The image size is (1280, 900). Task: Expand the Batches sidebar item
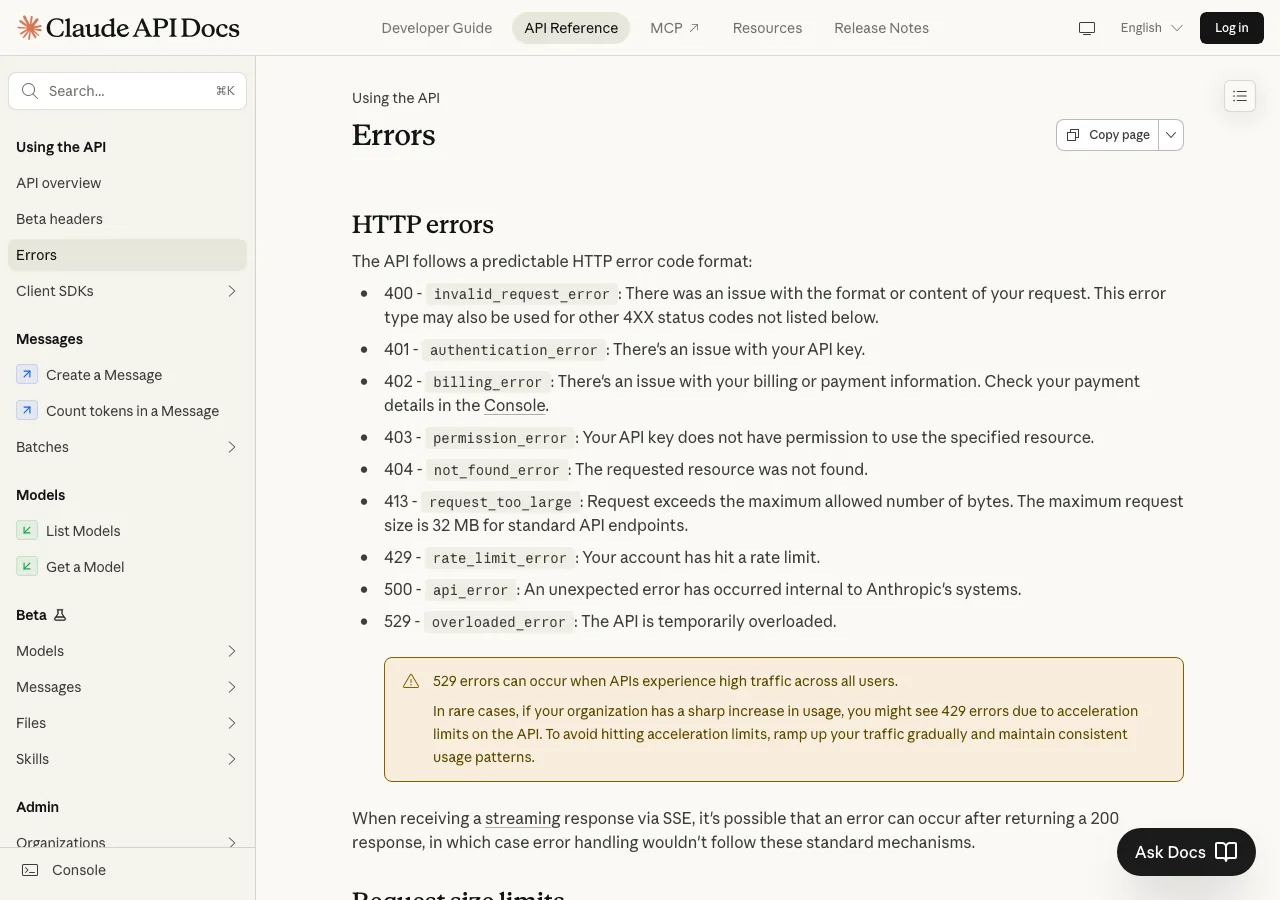tap(127, 447)
